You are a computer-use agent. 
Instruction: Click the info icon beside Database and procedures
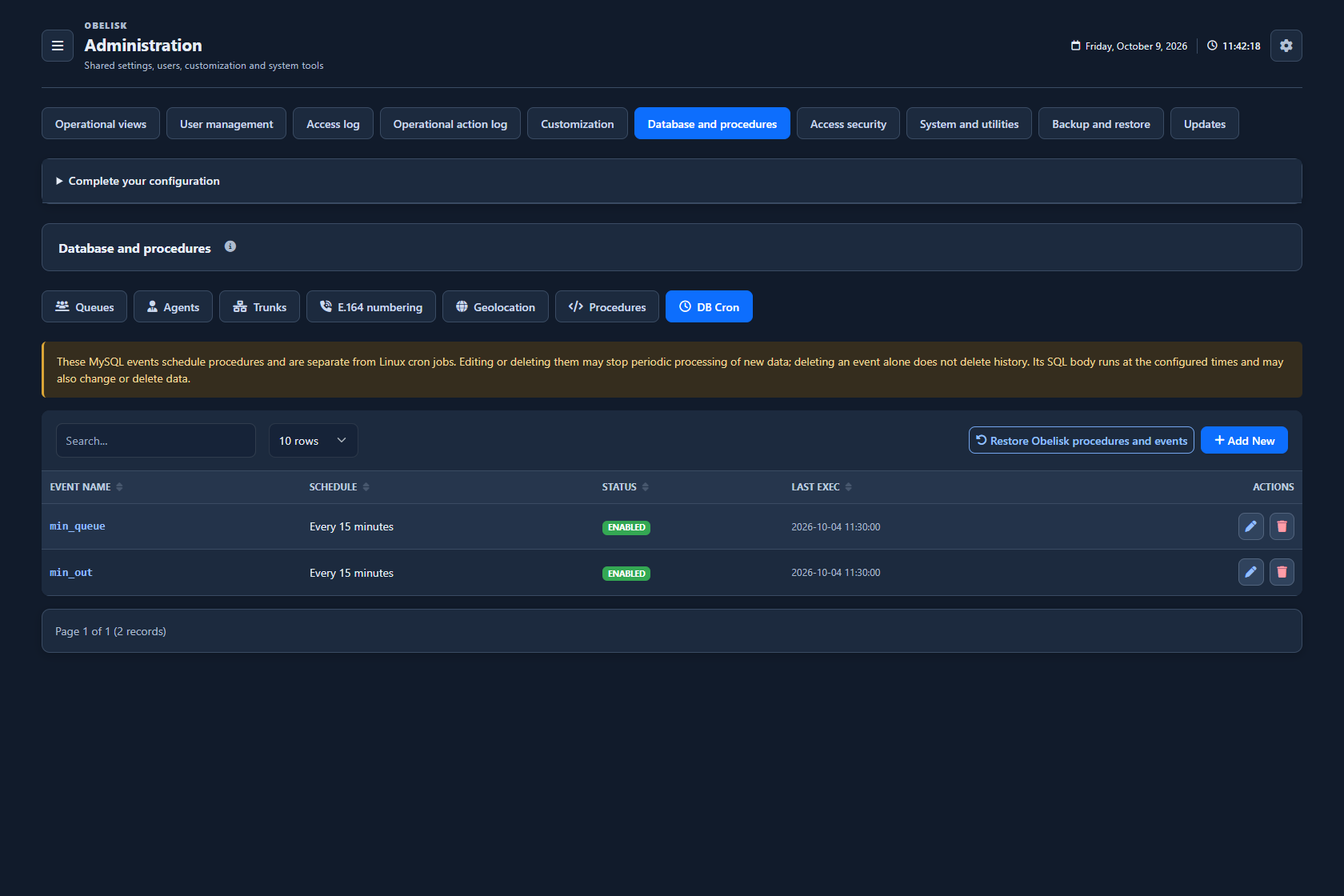(x=230, y=246)
